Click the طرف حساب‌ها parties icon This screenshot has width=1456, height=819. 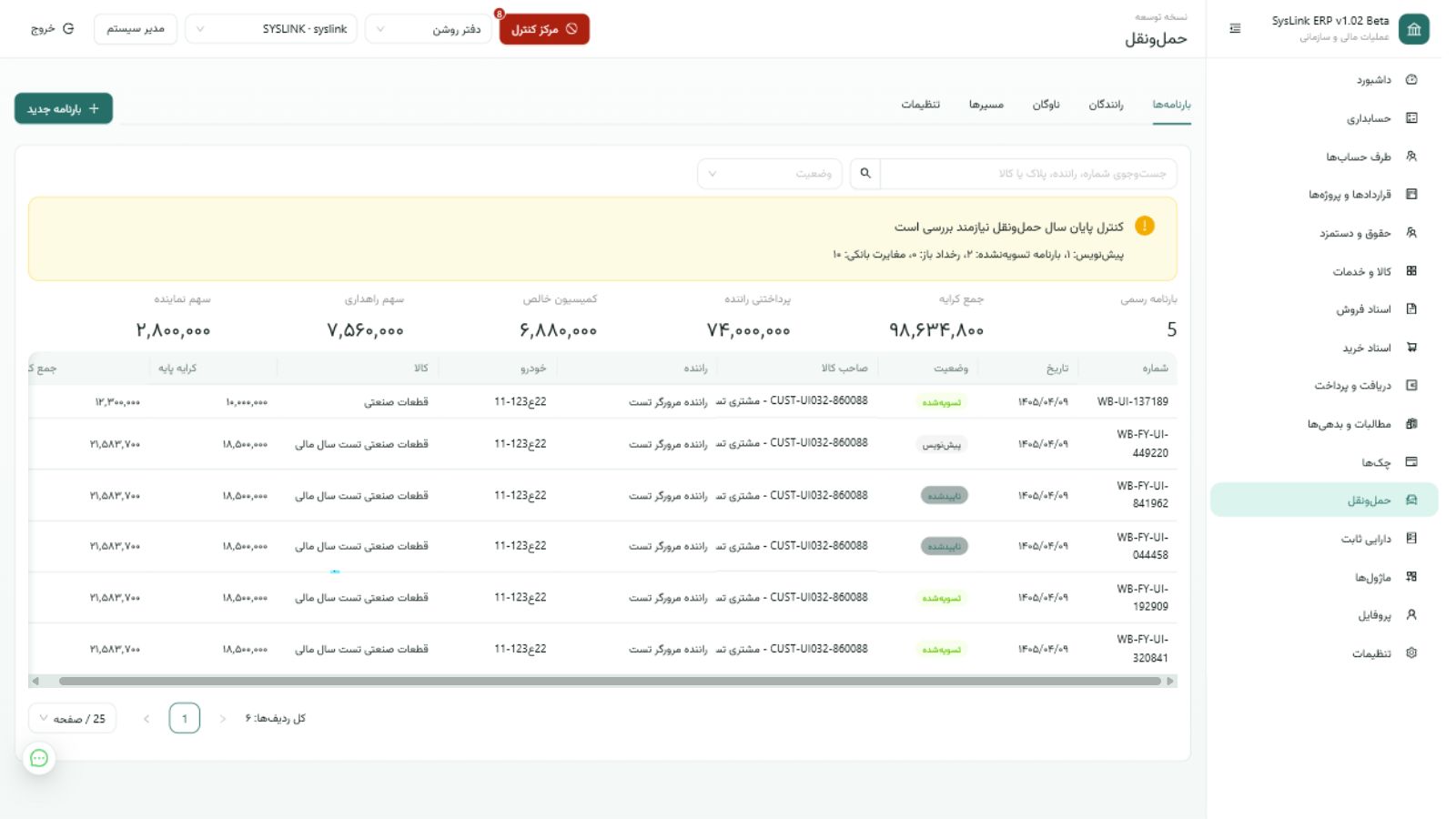[1411, 157]
